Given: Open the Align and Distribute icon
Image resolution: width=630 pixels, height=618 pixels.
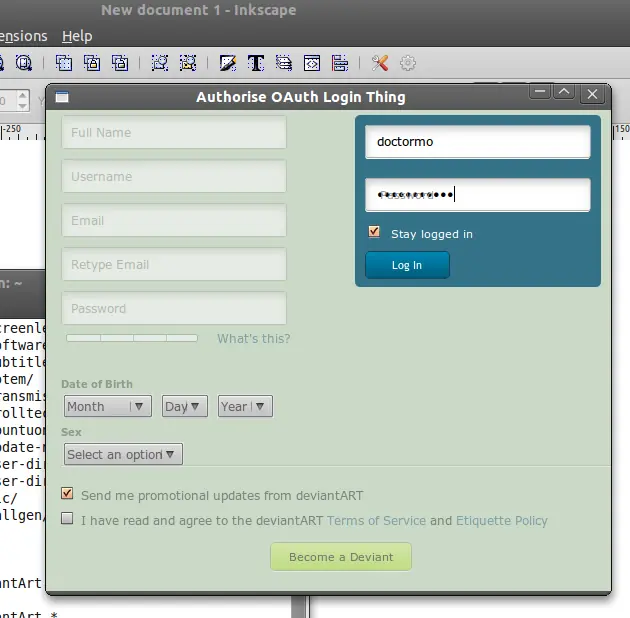Looking at the screenshot, I should (x=340, y=63).
